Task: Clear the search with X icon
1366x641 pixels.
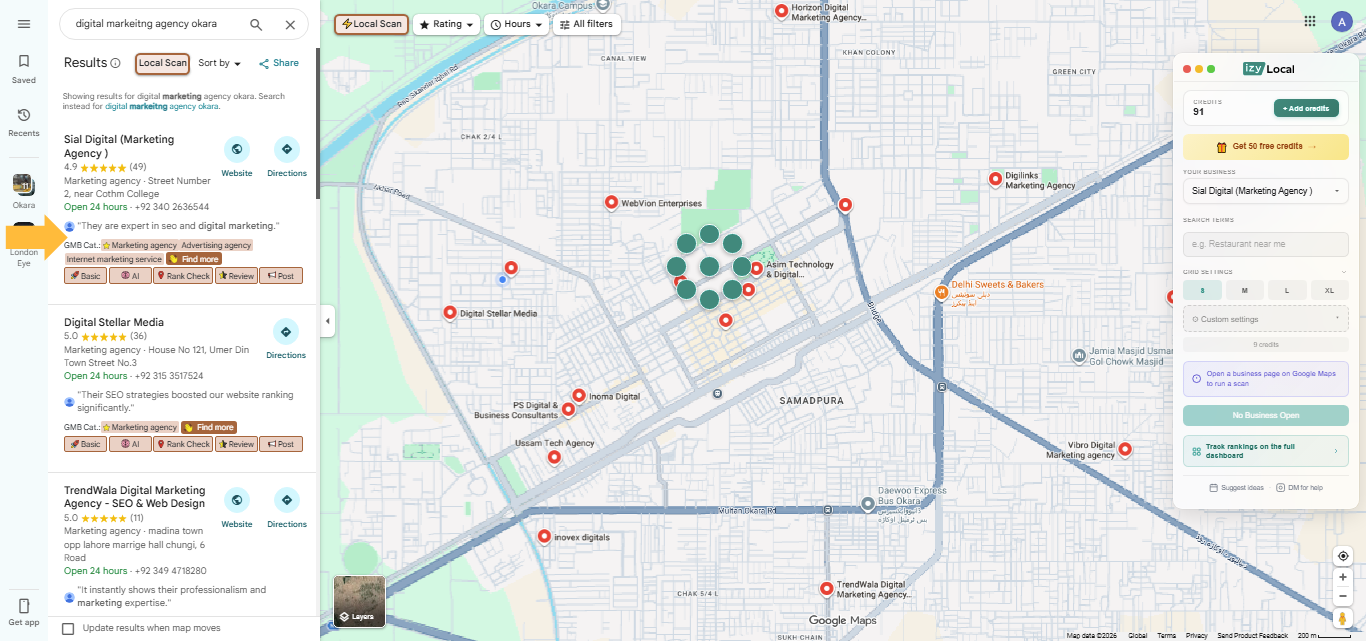Action: (290, 24)
